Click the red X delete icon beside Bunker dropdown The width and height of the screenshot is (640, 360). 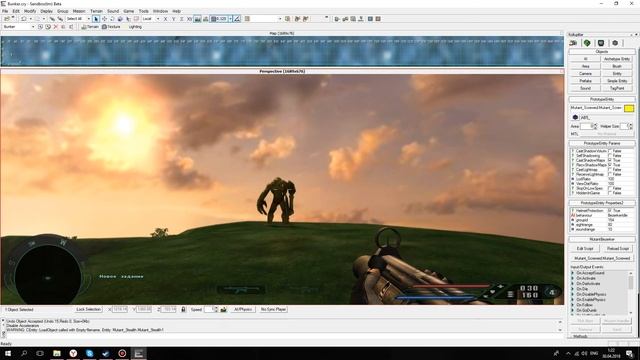pyautogui.click(x=56, y=27)
